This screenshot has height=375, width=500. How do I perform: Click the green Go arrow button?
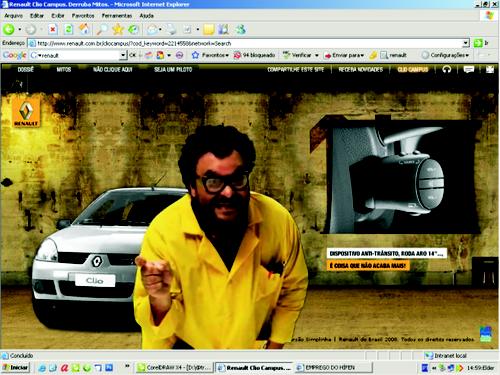click(478, 43)
